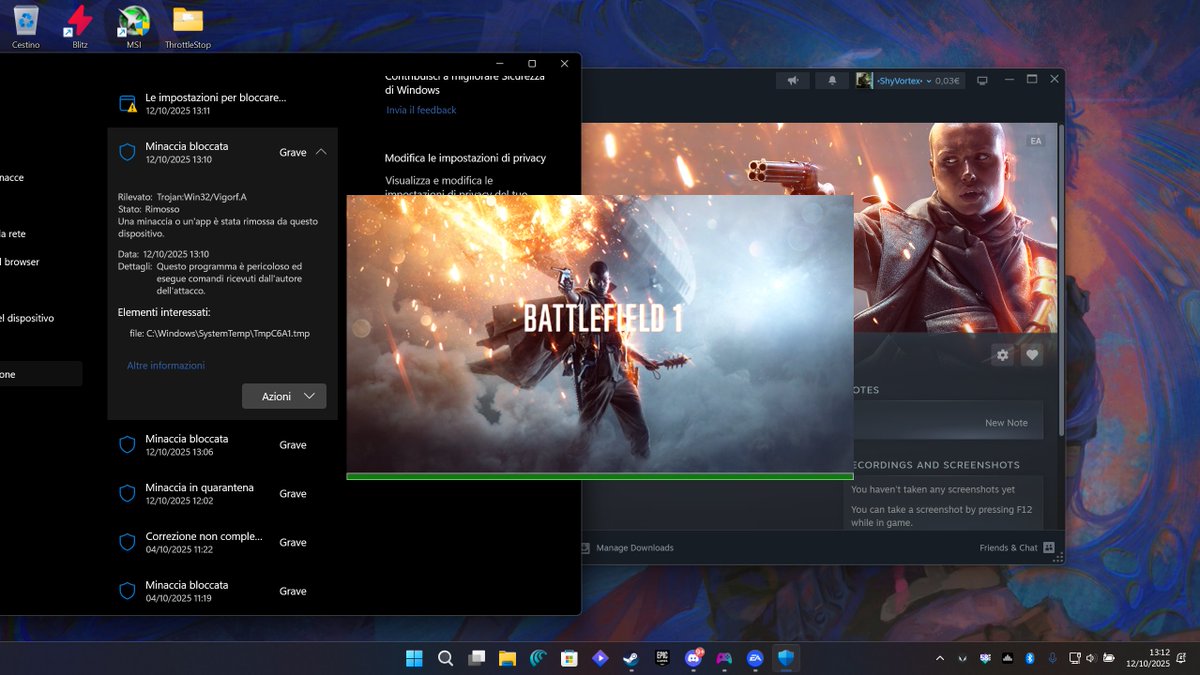The height and width of the screenshot is (675, 1200).
Task: Expand Minaccia bloccata 12/10/2025 13:06 entry
Action: (222, 445)
